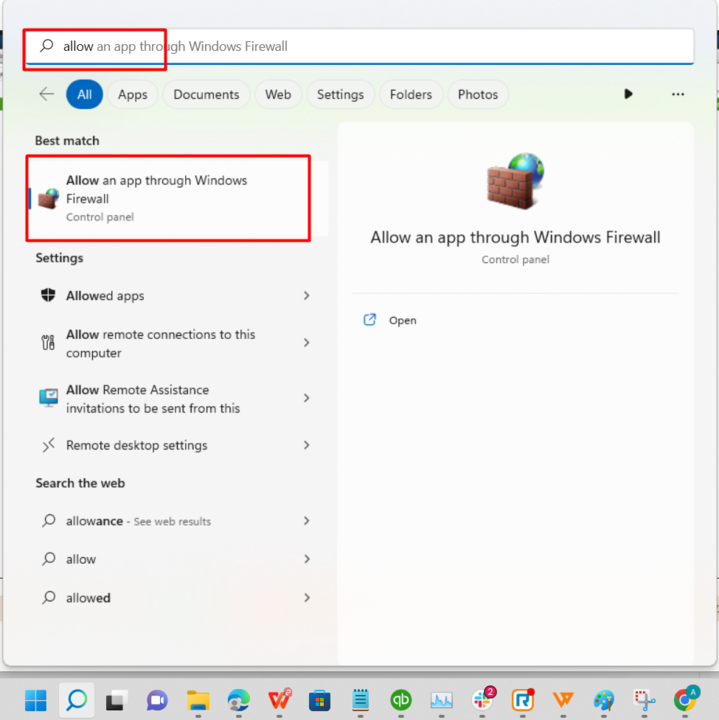Search the web for allowed
This screenshot has height=720, width=719.
pyautogui.click(x=175, y=598)
